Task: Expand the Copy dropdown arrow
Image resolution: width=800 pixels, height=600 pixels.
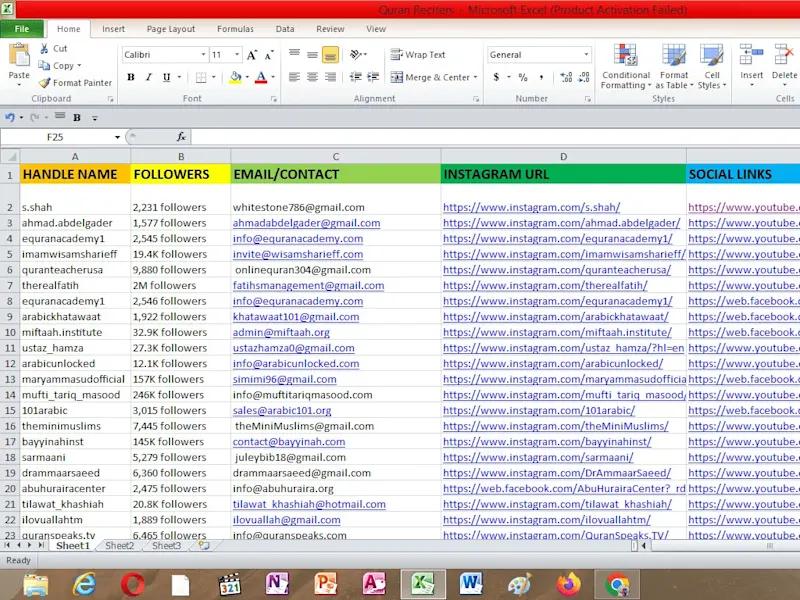Action: [79, 66]
